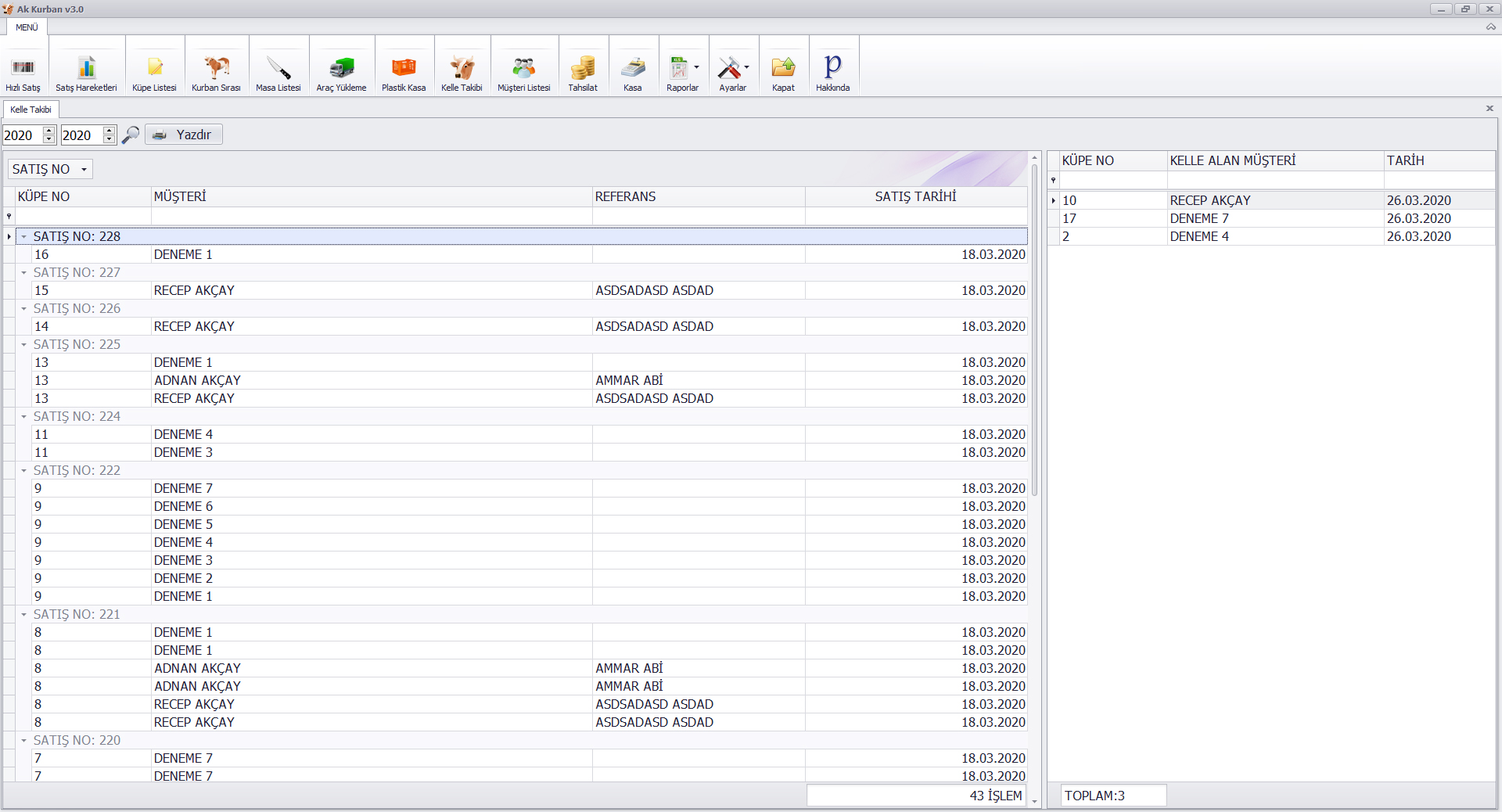Sort by the SATIŞ TARİHİ column header

[x=915, y=196]
